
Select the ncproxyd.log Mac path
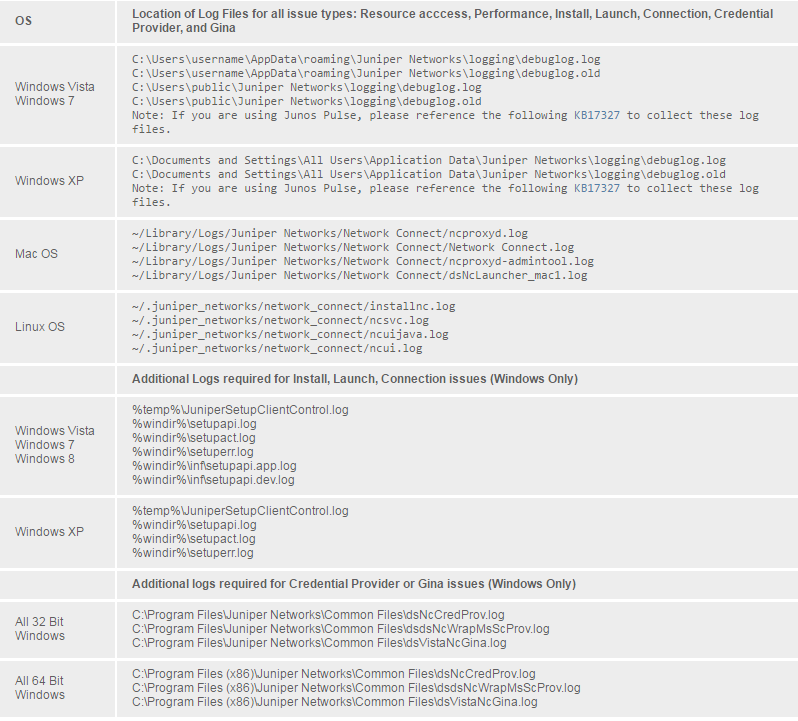pos(330,234)
